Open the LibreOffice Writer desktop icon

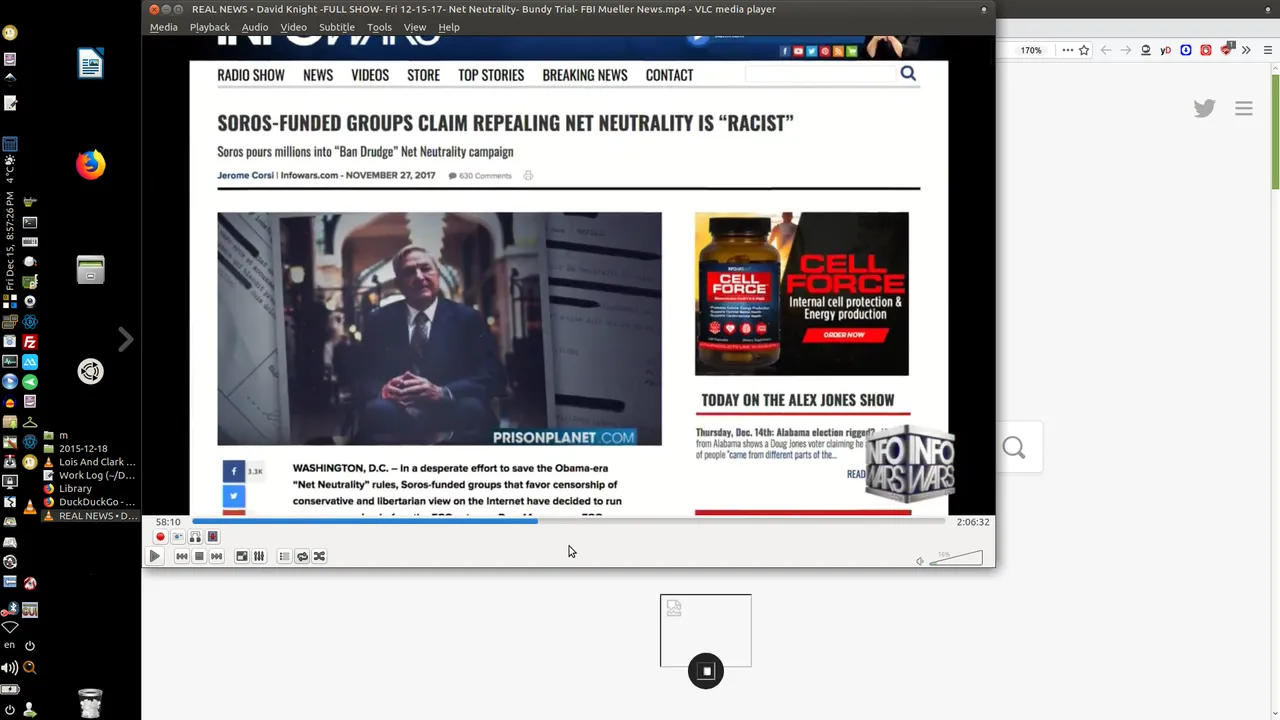[x=91, y=63]
